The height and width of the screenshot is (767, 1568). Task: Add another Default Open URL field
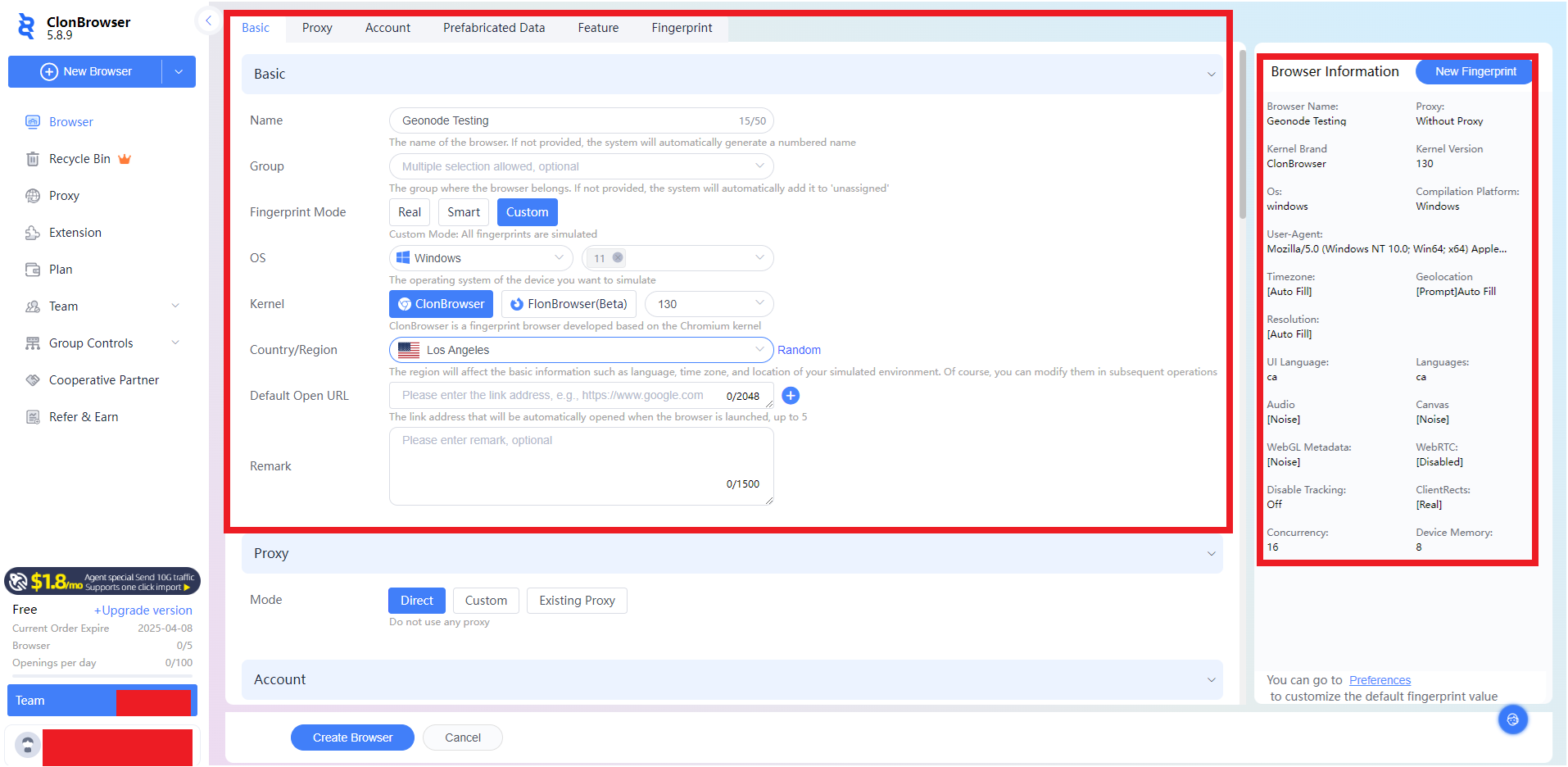[790, 395]
